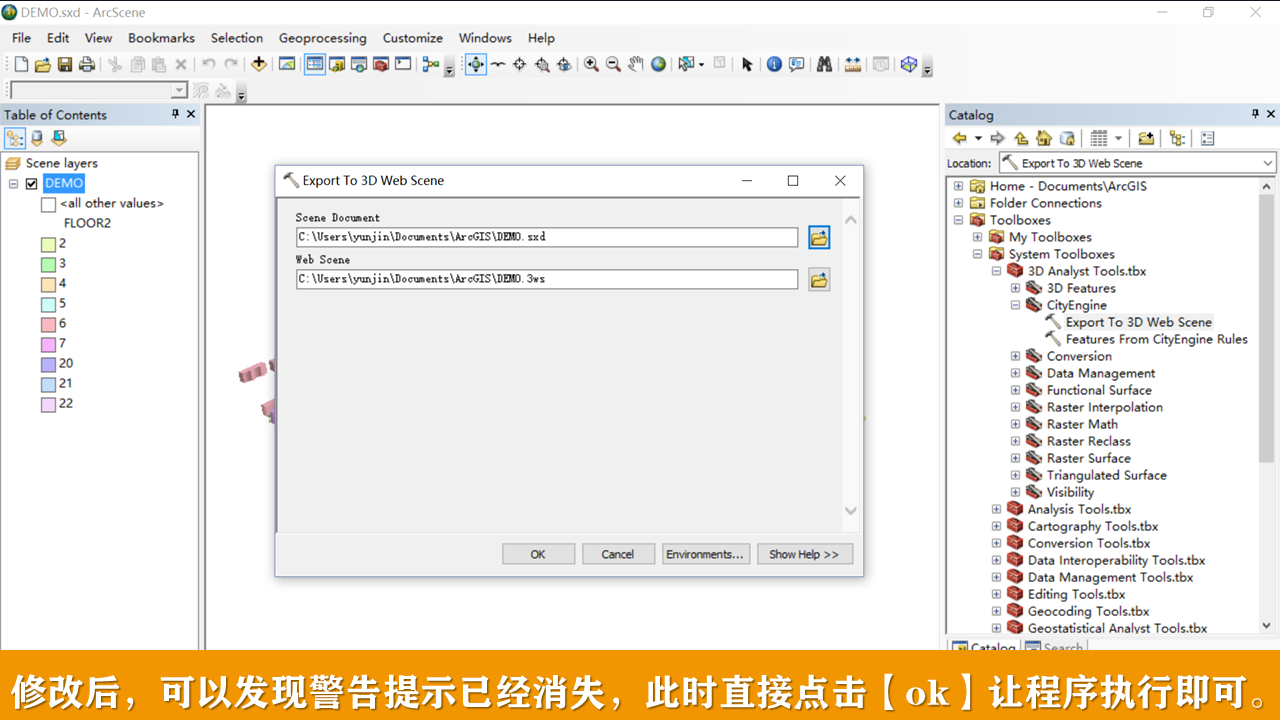Open a scene document with the Open icon
Image resolution: width=1280 pixels, height=720 pixels.
42,65
